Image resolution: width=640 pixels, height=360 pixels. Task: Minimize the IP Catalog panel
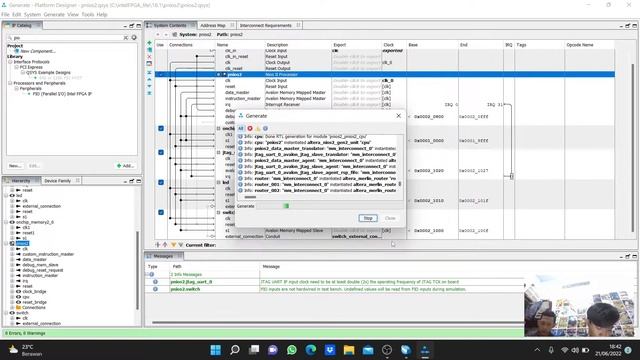tap(125, 26)
